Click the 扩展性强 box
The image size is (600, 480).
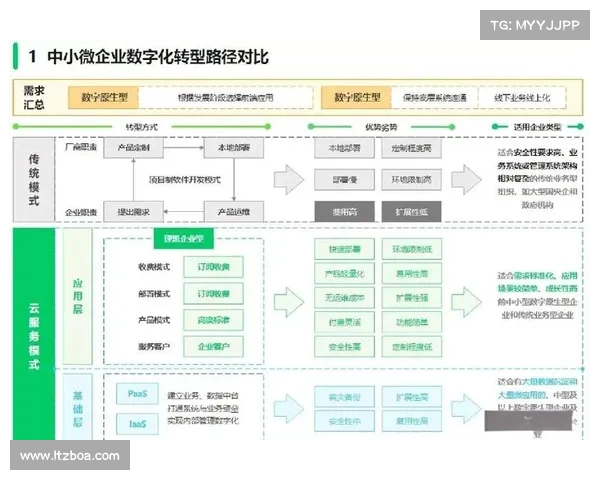coord(412,297)
